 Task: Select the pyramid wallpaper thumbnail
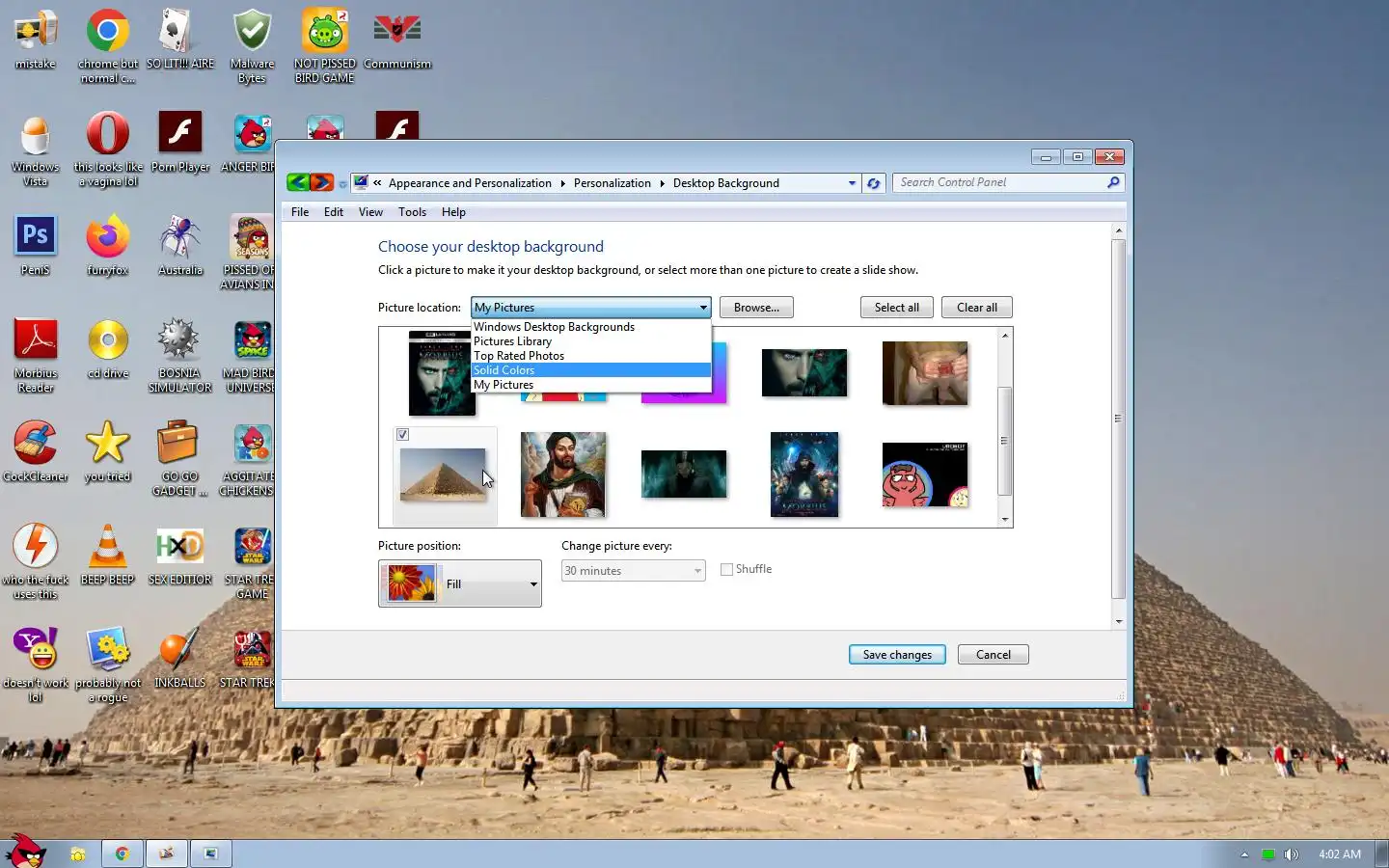[x=443, y=475]
